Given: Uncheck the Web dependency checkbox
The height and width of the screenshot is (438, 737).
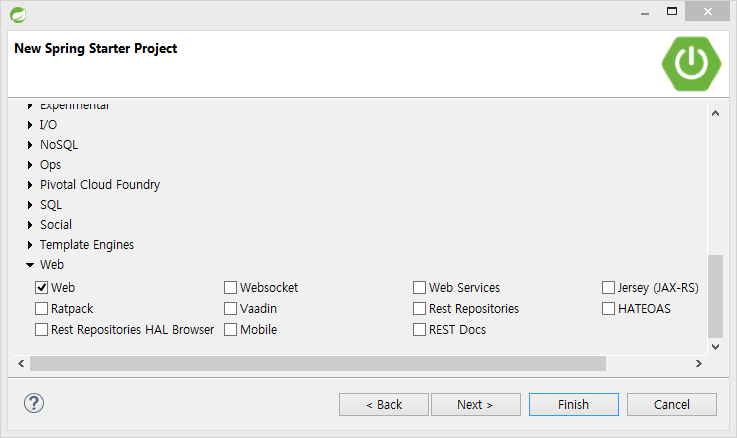Looking at the screenshot, I should 41,287.
